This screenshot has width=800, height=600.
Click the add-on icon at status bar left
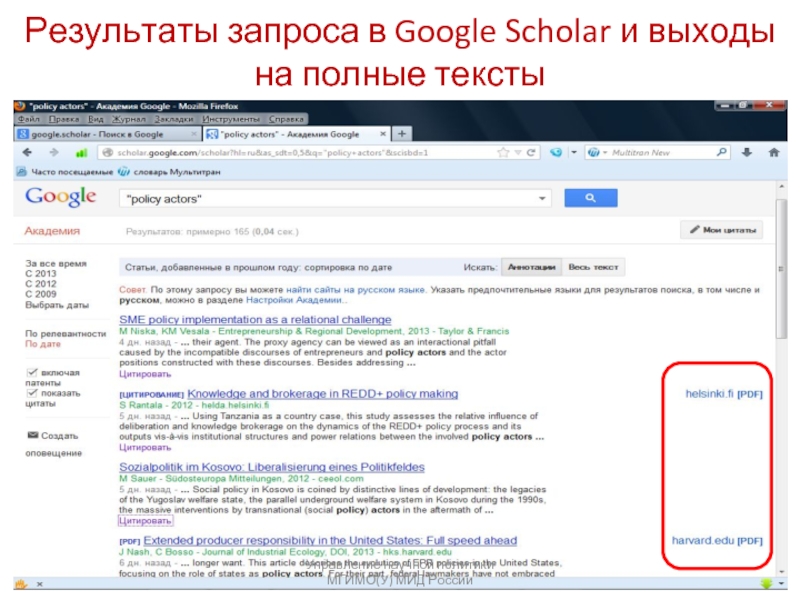[x=21, y=584]
